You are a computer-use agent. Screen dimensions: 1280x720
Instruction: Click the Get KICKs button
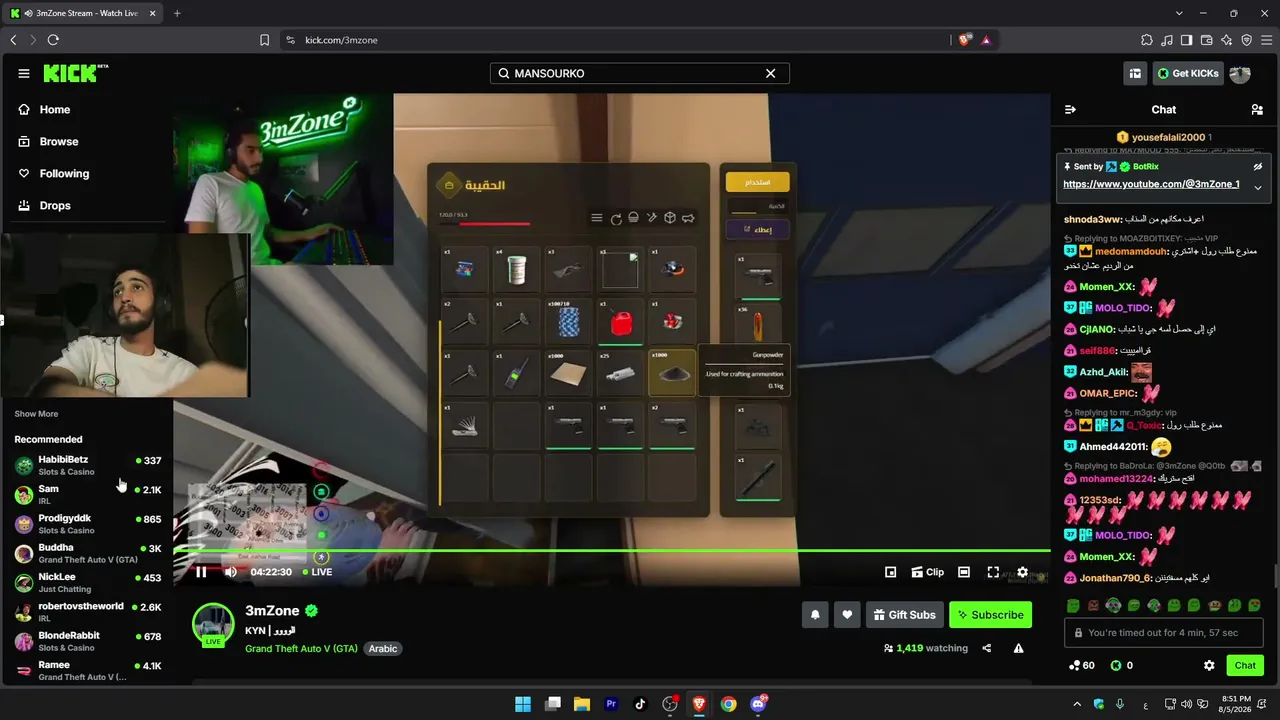[x=1188, y=73]
